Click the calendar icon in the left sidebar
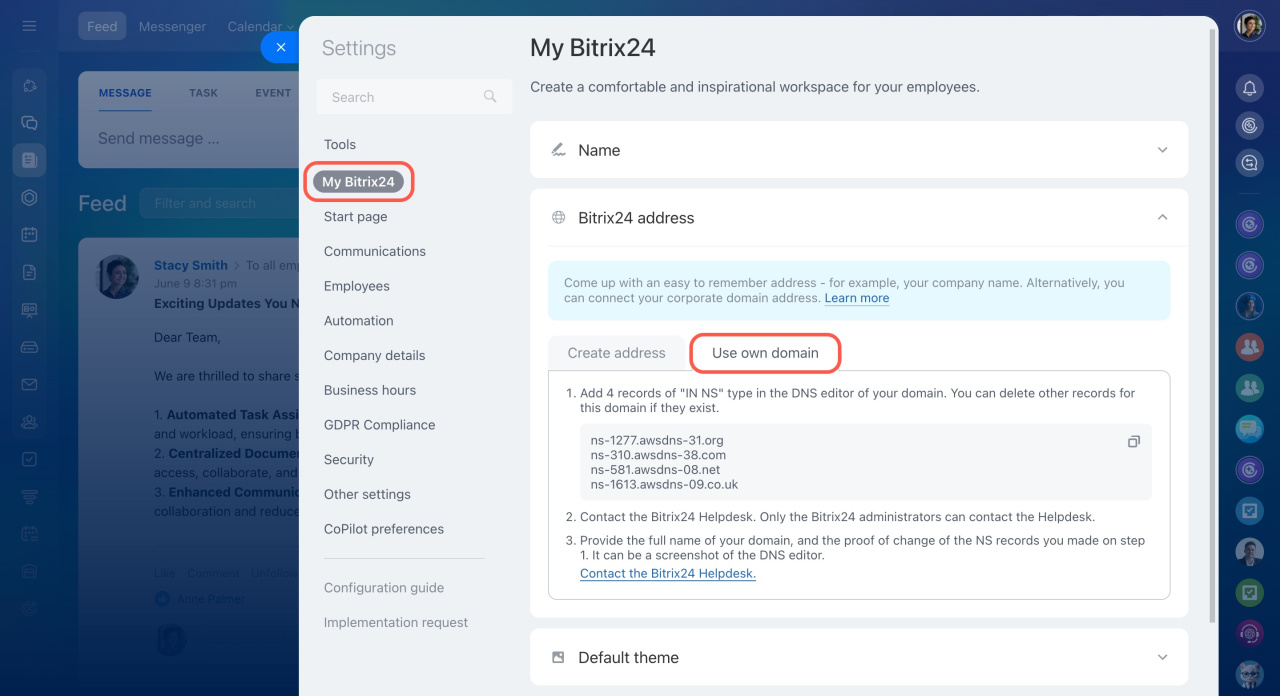Screen dimensions: 1280x696 29,235
